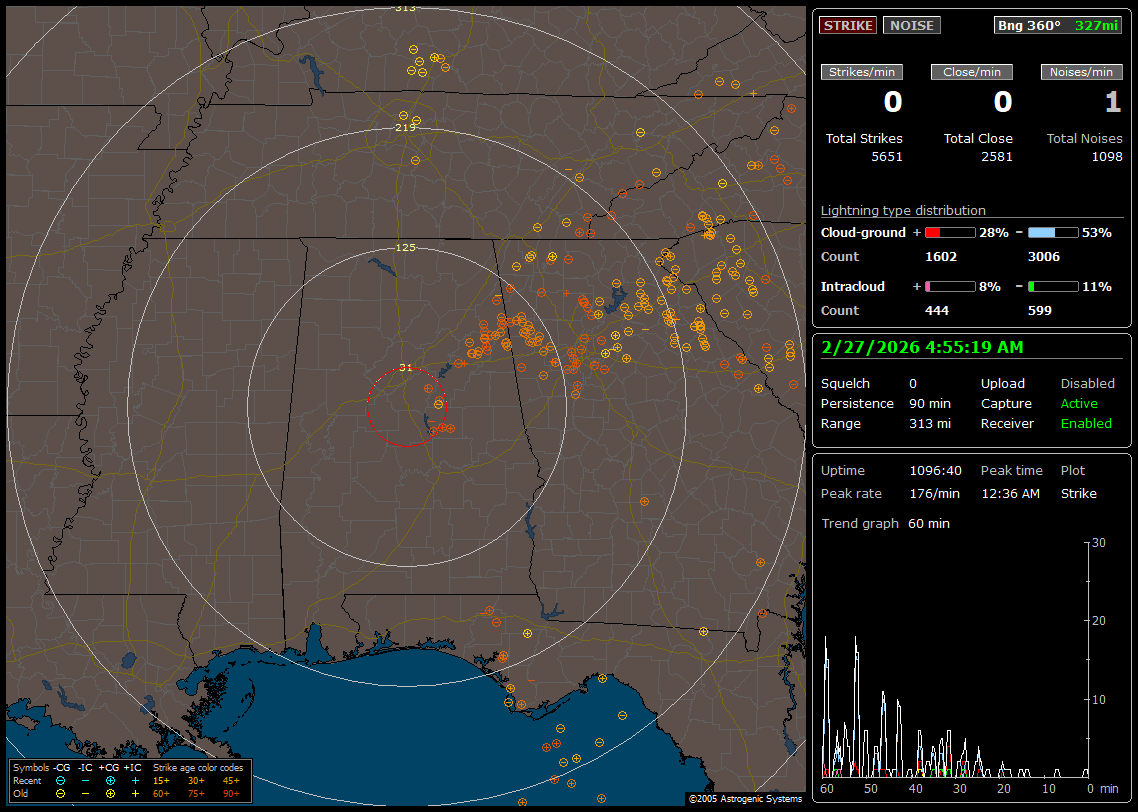
Task: Click the Enabled receiver status
Action: point(1086,424)
